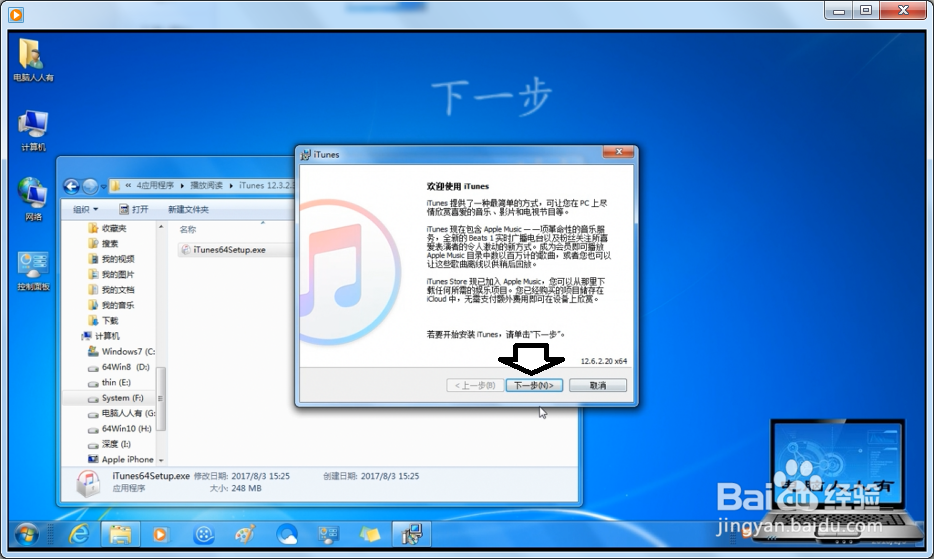
Task: Click the 4应用程序 breadcrumb segment
Action: tap(155, 185)
